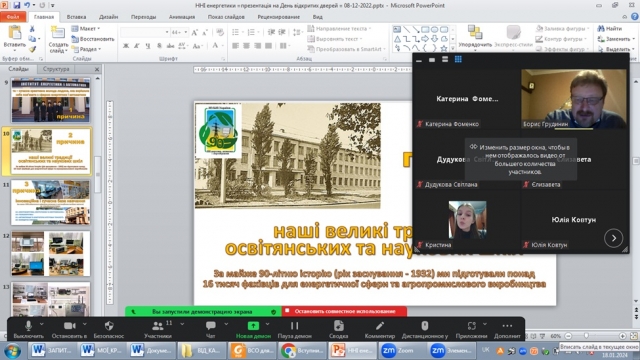Click the Fit slide to window icon
This screenshot has width=640, height=360.
(x=633, y=336)
